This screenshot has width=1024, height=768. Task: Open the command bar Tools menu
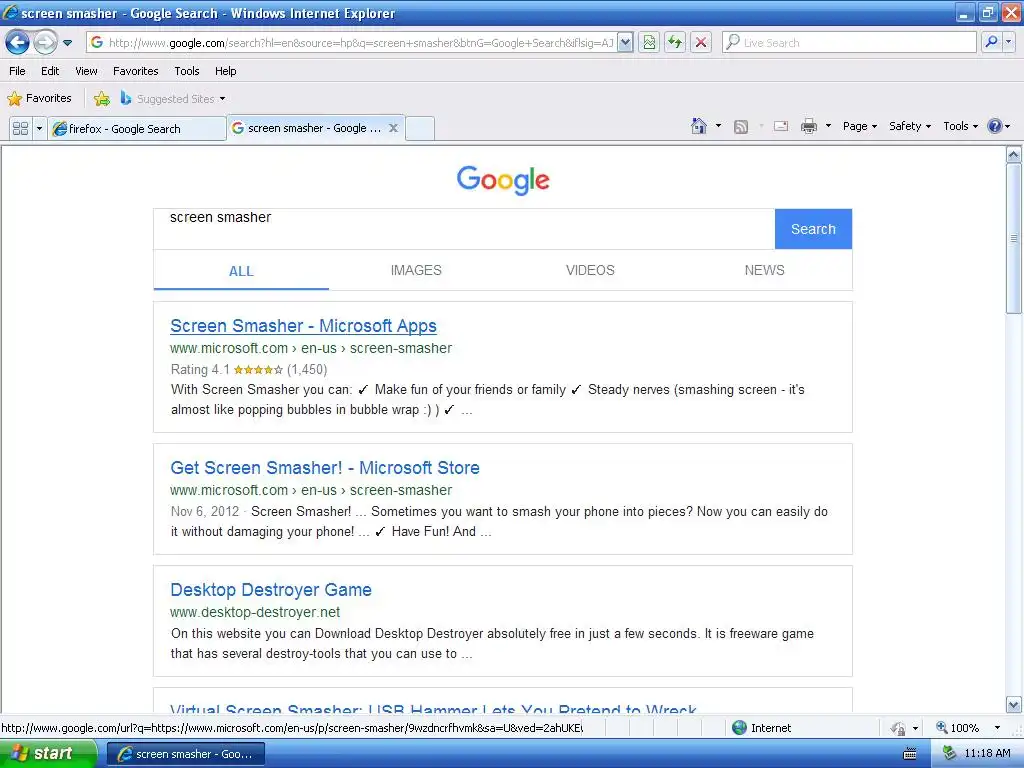pyautogui.click(x=960, y=126)
